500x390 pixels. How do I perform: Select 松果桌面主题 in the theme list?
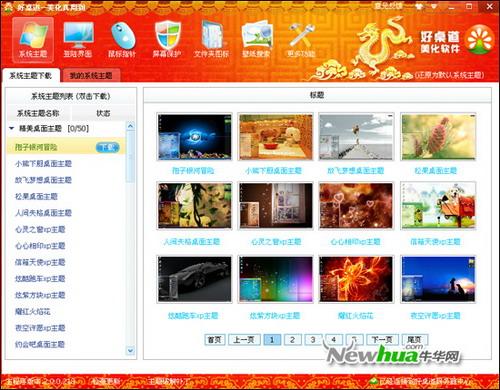coord(36,197)
